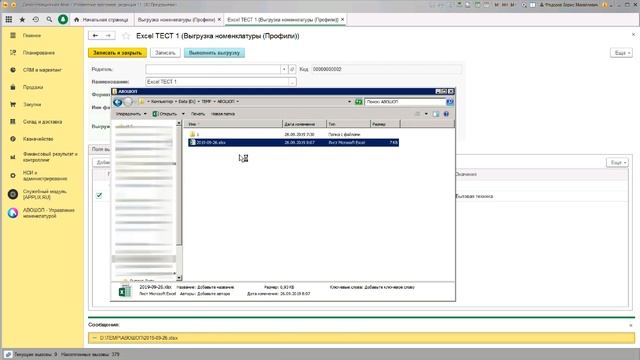The image size is (640, 360).
Task: Click the Компьютер breadcrumb in the Explorer address bar
Action: [162, 102]
